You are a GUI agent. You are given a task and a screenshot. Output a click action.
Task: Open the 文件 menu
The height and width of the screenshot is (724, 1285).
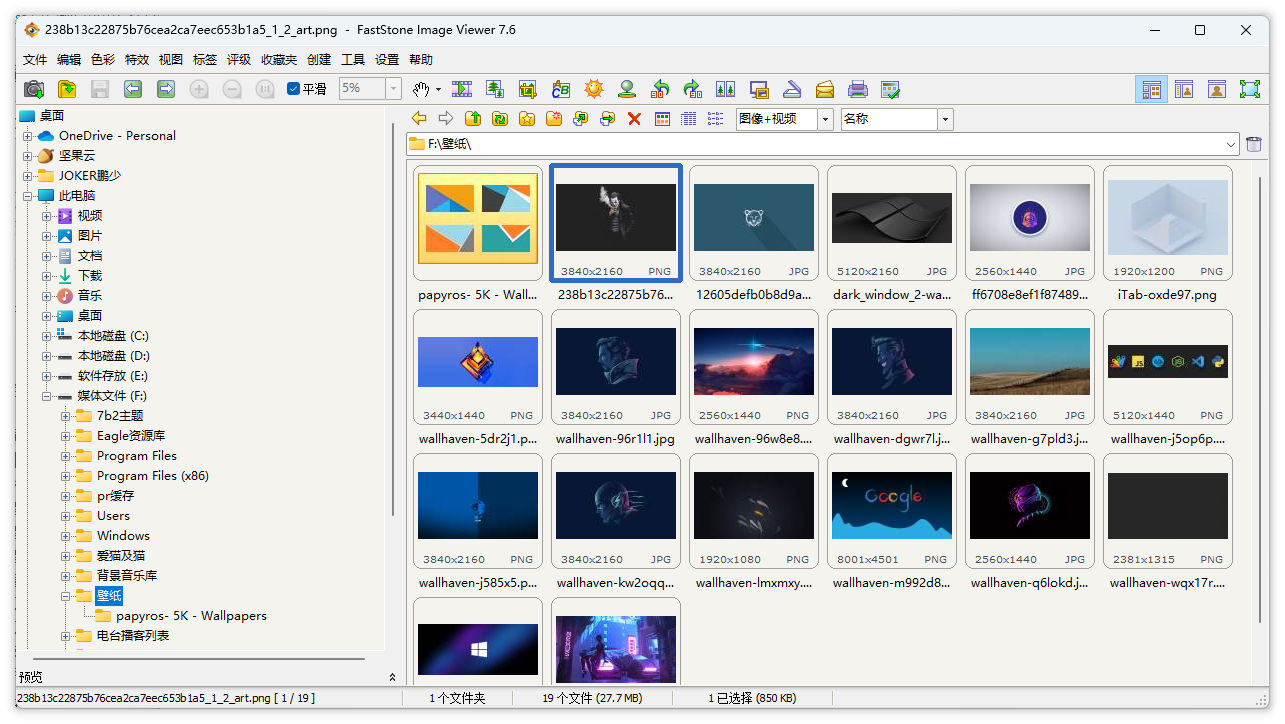pyautogui.click(x=34, y=59)
